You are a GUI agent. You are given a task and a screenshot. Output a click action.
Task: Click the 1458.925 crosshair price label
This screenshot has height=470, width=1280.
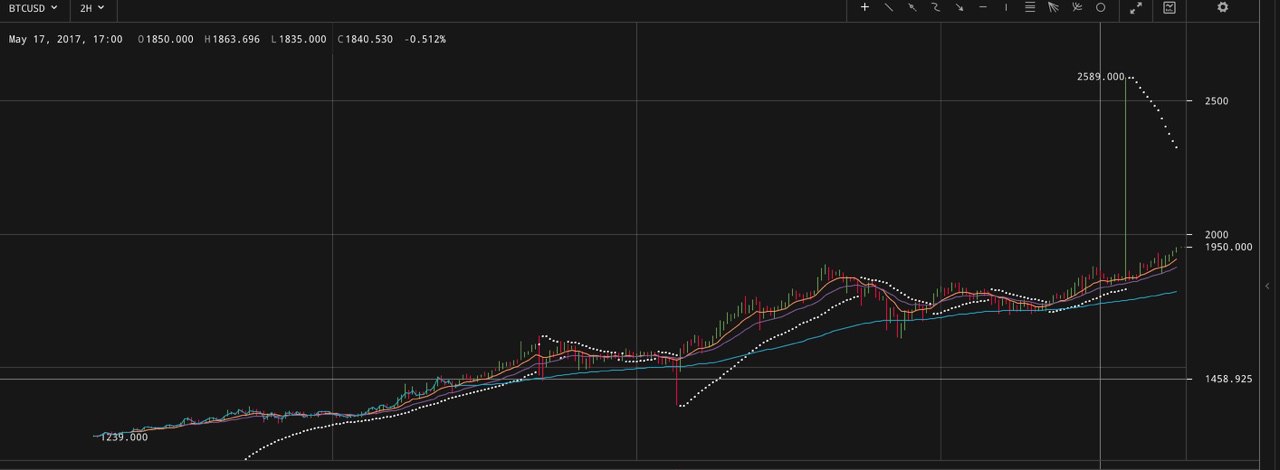(1228, 380)
